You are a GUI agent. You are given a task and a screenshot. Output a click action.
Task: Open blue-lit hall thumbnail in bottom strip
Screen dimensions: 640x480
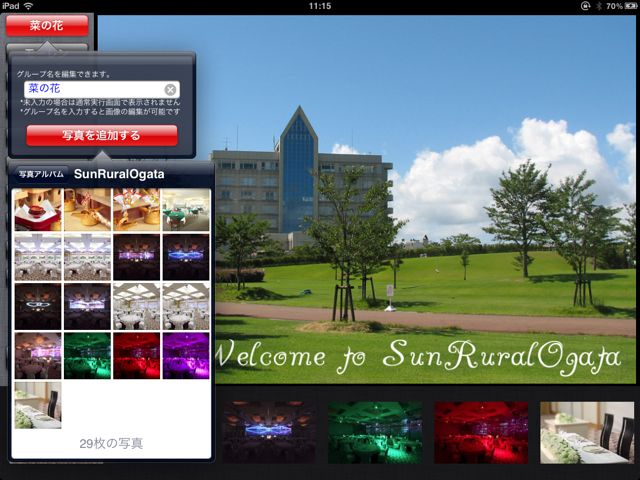(x=269, y=432)
